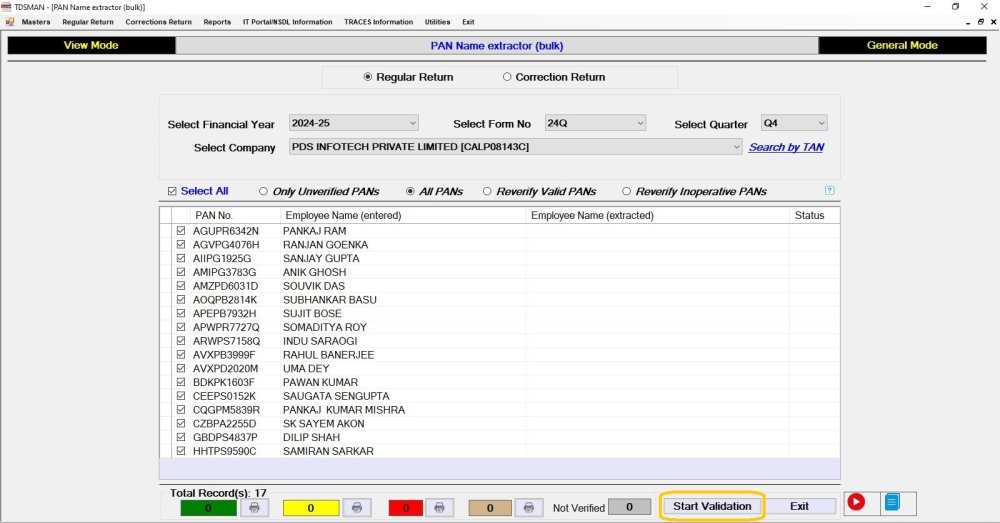Screen dimensions: 1000x523
Task: Open the Reports menu
Action: pyautogui.click(x=217, y=22)
